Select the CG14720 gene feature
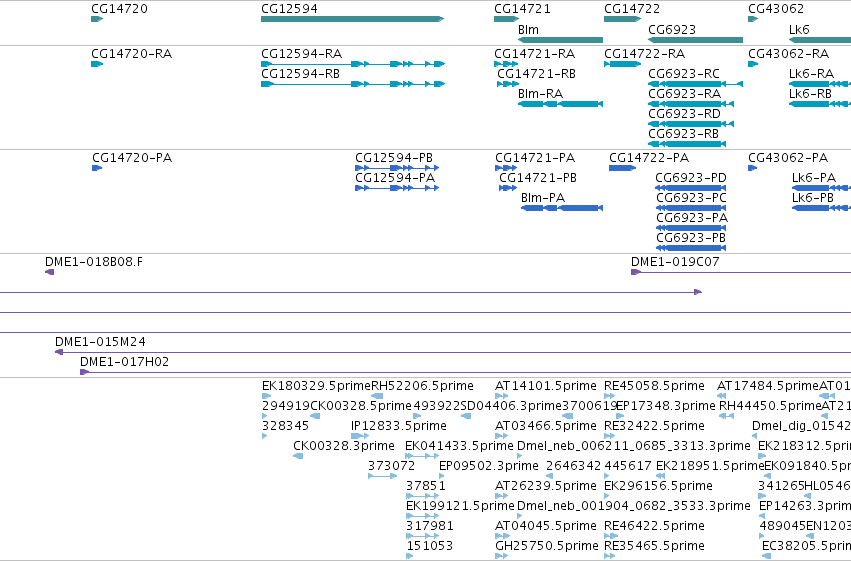This screenshot has width=851, height=561. [x=97, y=19]
